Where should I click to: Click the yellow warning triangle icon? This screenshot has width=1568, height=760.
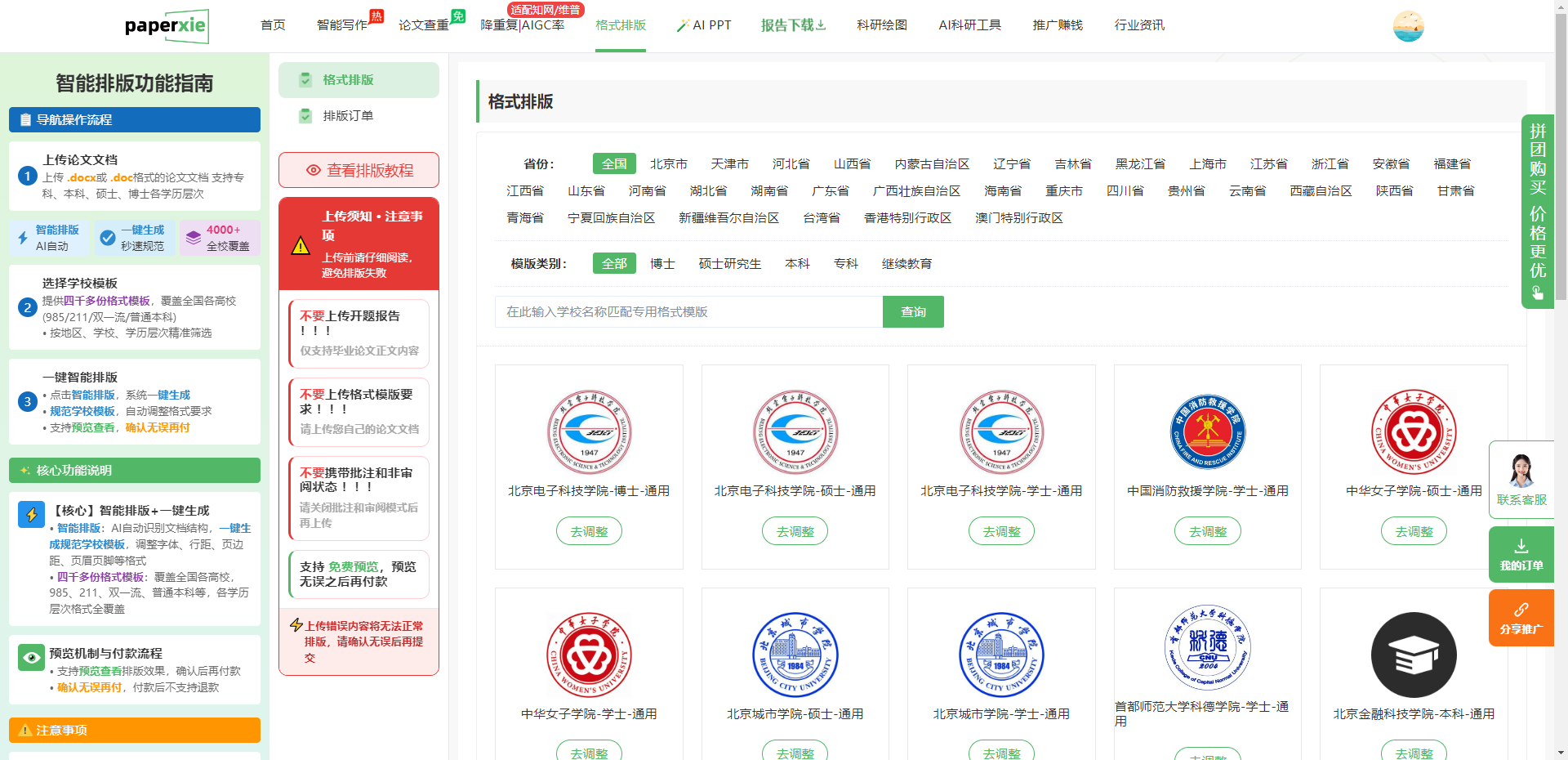(301, 245)
